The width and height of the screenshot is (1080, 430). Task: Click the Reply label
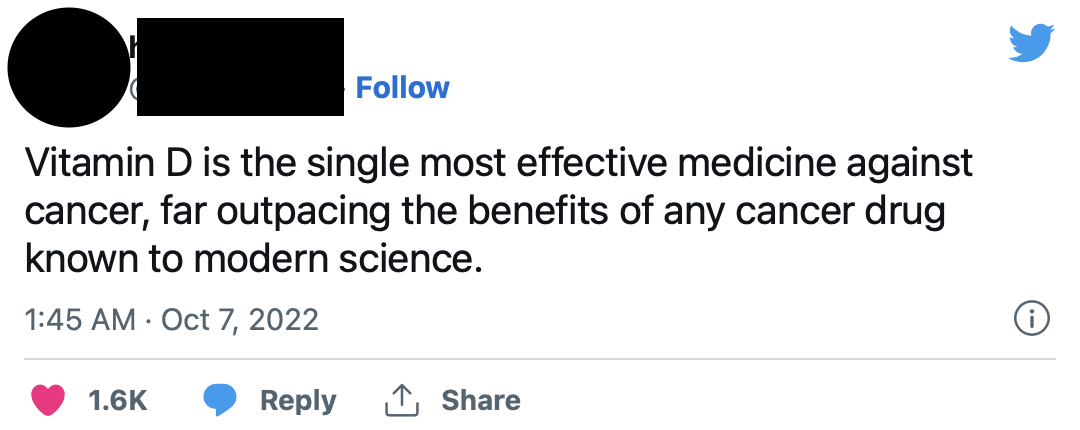(x=298, y=400)
